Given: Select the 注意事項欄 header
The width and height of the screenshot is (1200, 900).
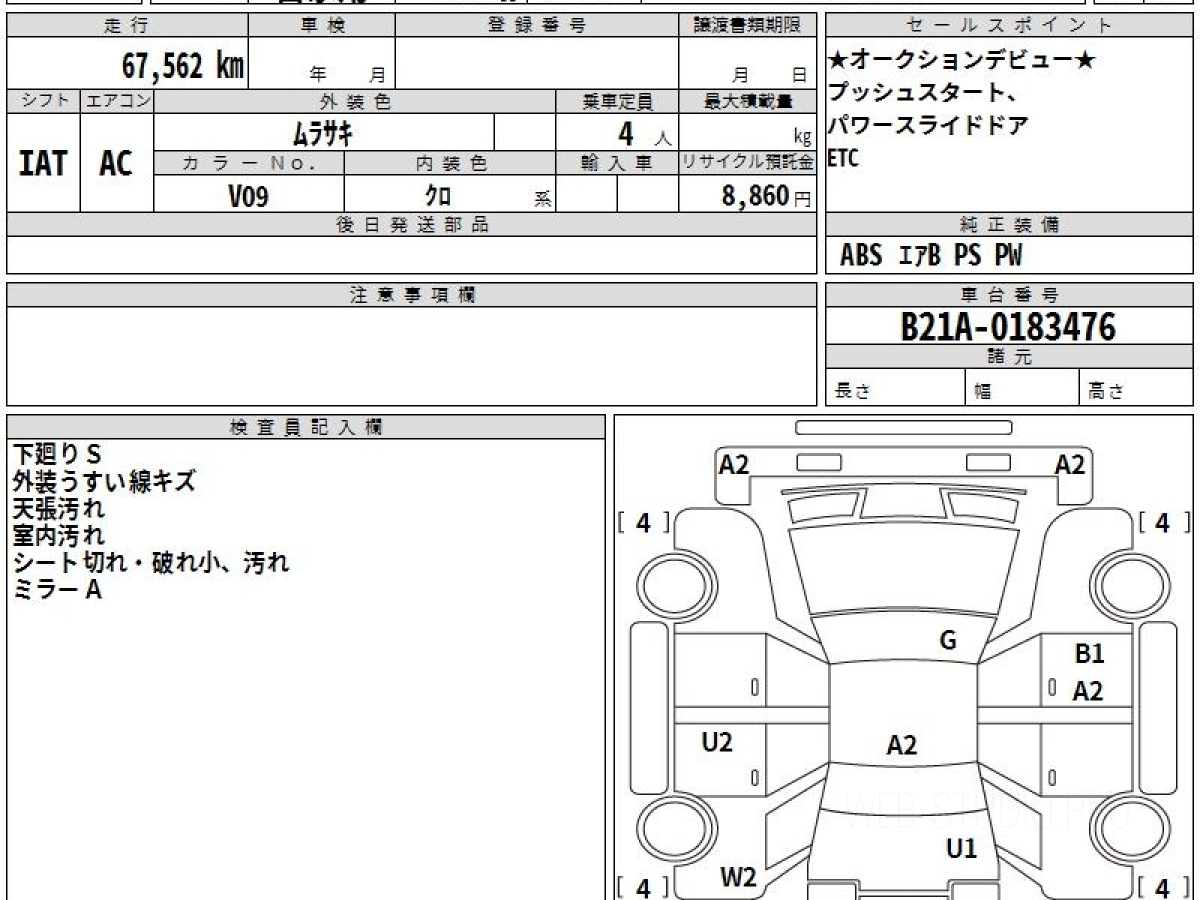Looking at the screenshot, I should click(412, 295).
